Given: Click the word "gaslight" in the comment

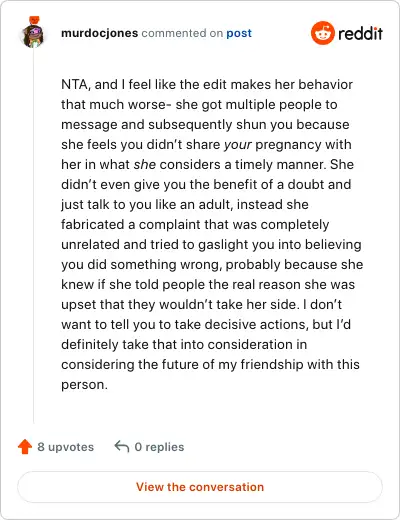Looking at the screenshot, I should 223,245.
